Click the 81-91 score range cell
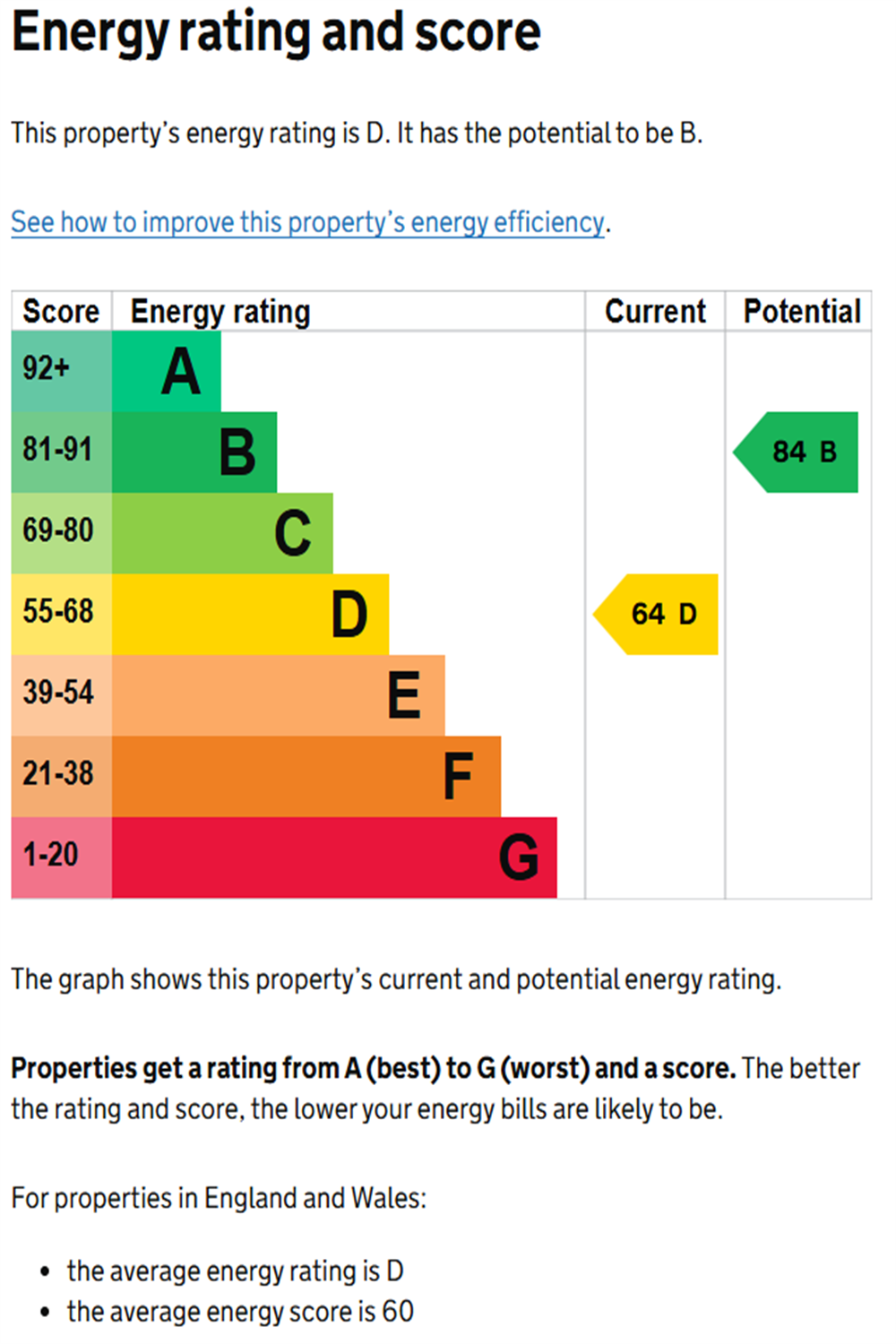896x1344 pixels. click(61, 452)
